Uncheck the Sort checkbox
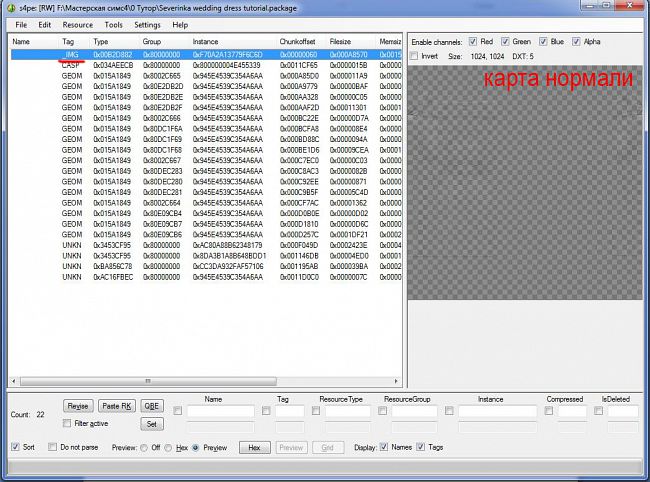Screen dimensions: 650x482 14,447
